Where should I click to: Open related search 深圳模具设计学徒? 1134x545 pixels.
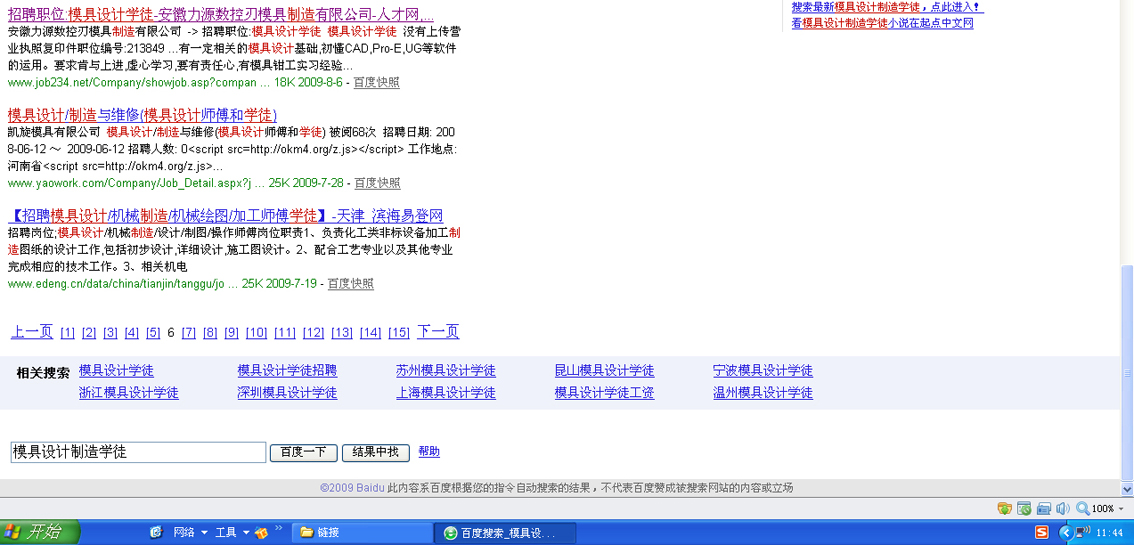pyautogui.click(x=287, y=393)
